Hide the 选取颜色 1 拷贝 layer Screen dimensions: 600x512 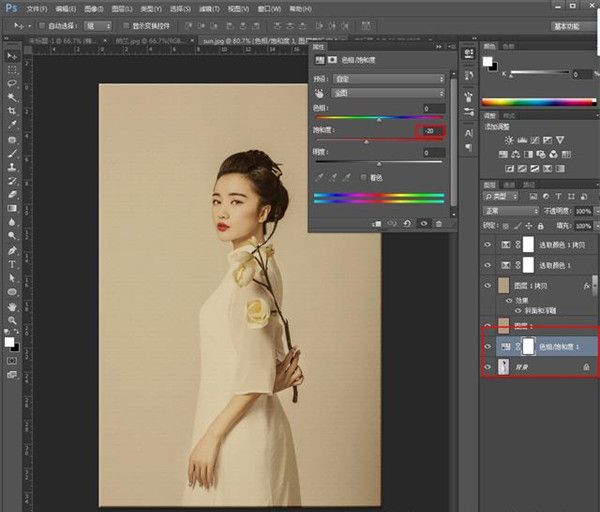pyautogui.click(x=488, y=245)
